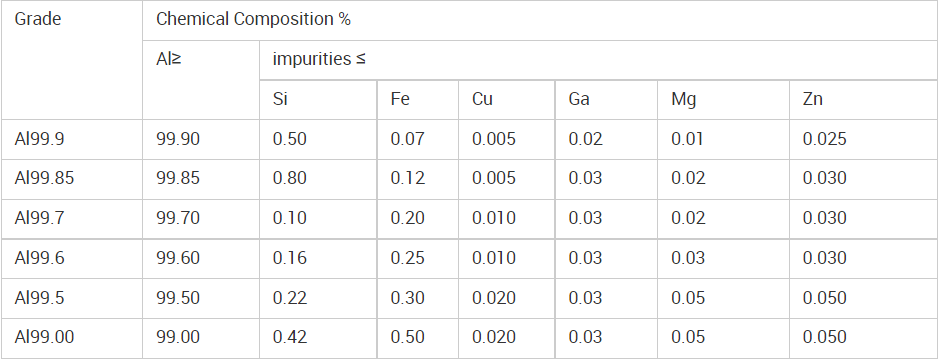Viewport: 939px width, 360px height.
Task: Click the Cu column header
Action: pyautogui.click(x=507, y=99)
